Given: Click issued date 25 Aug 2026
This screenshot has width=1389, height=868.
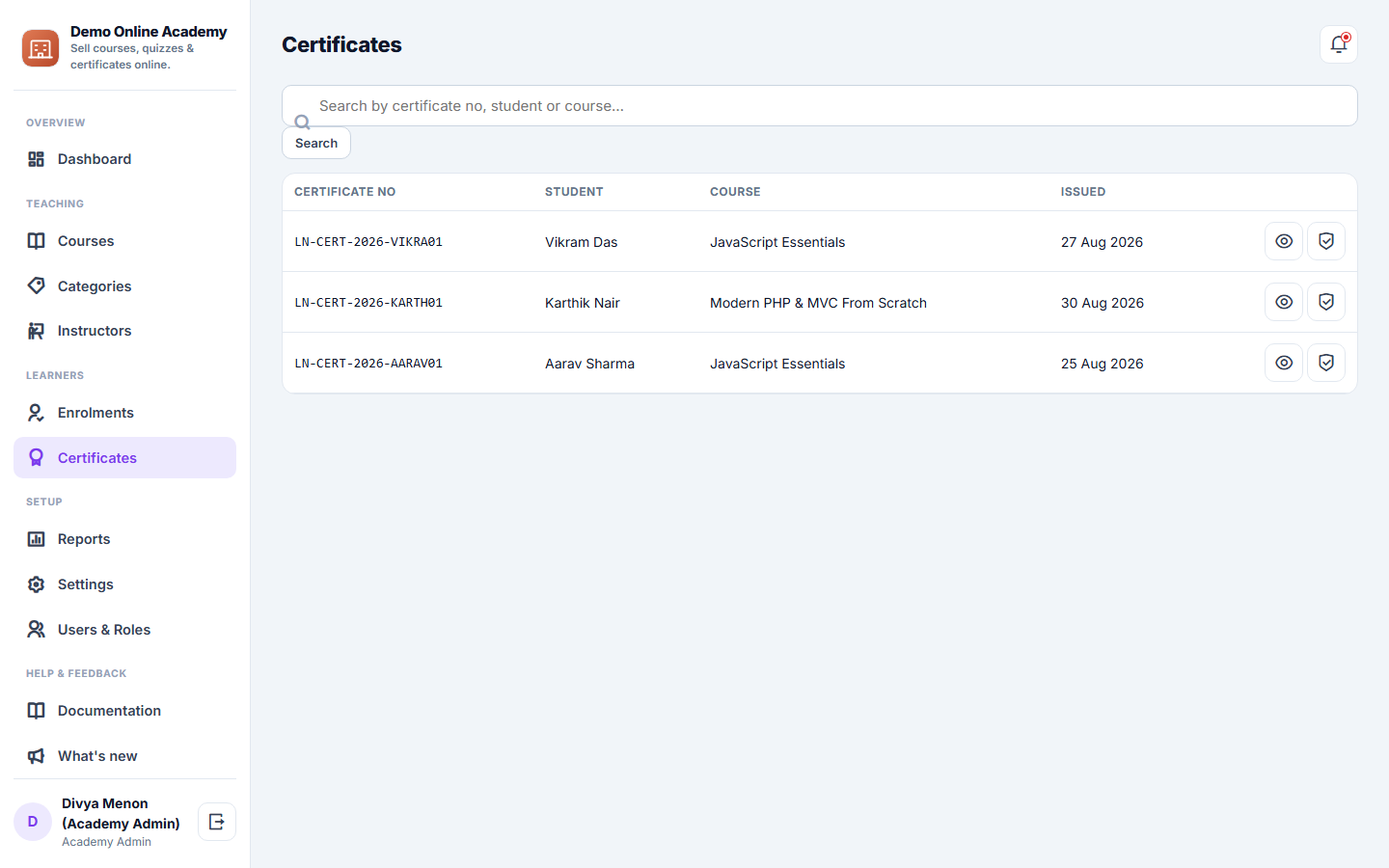Looking at the screenshot, I should click(x=1103, y=364).
